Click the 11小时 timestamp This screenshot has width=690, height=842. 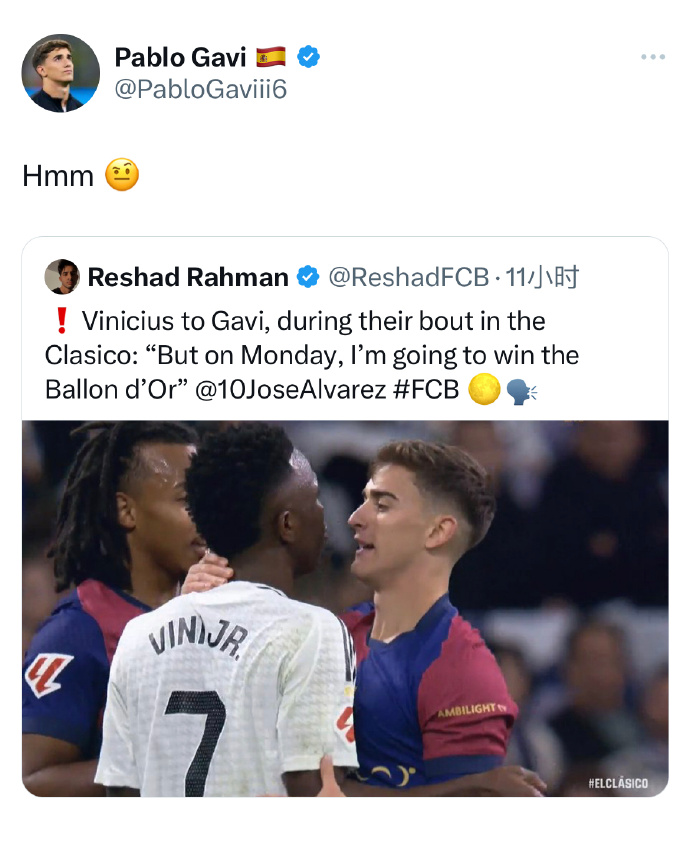pyautogui.click(x=542, y=277)
